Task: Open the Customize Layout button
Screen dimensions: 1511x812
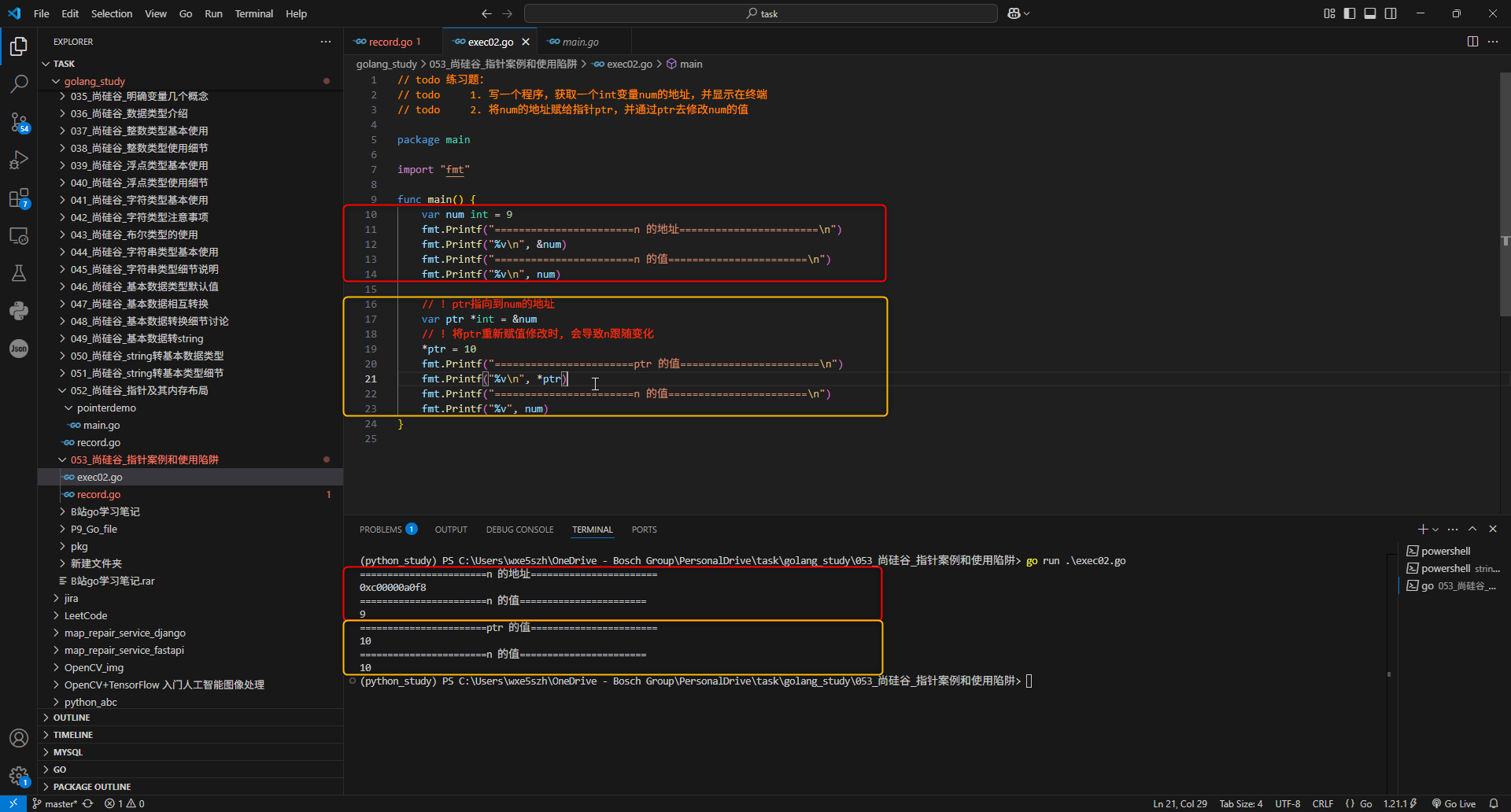Action: [1329, 13]
